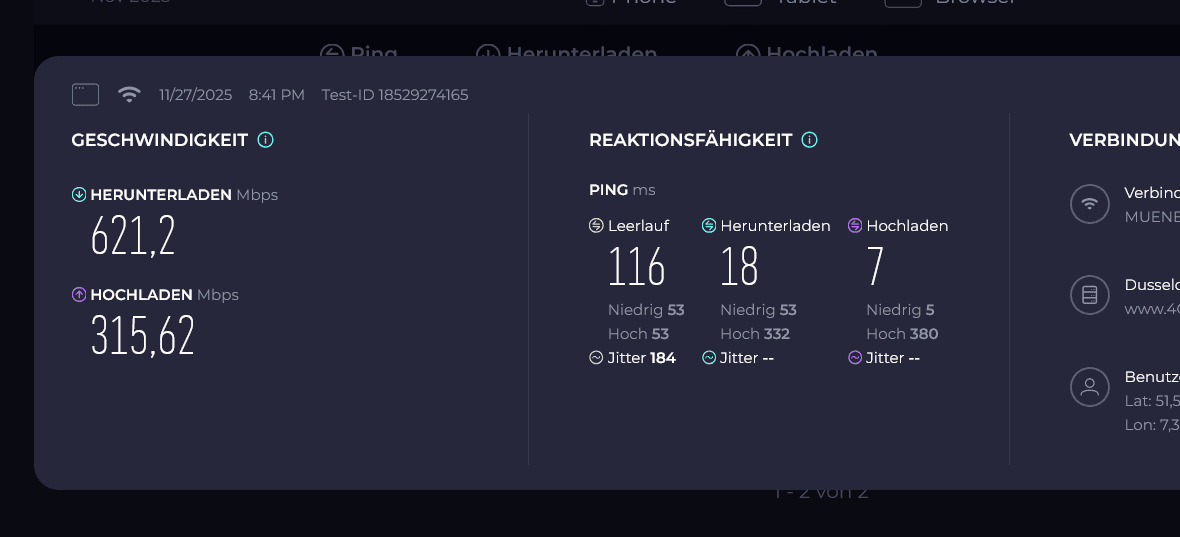Click the circled Wi-Fi connection icon
The width and height of the screenshot is (1180, 537).
(1090, 204)
